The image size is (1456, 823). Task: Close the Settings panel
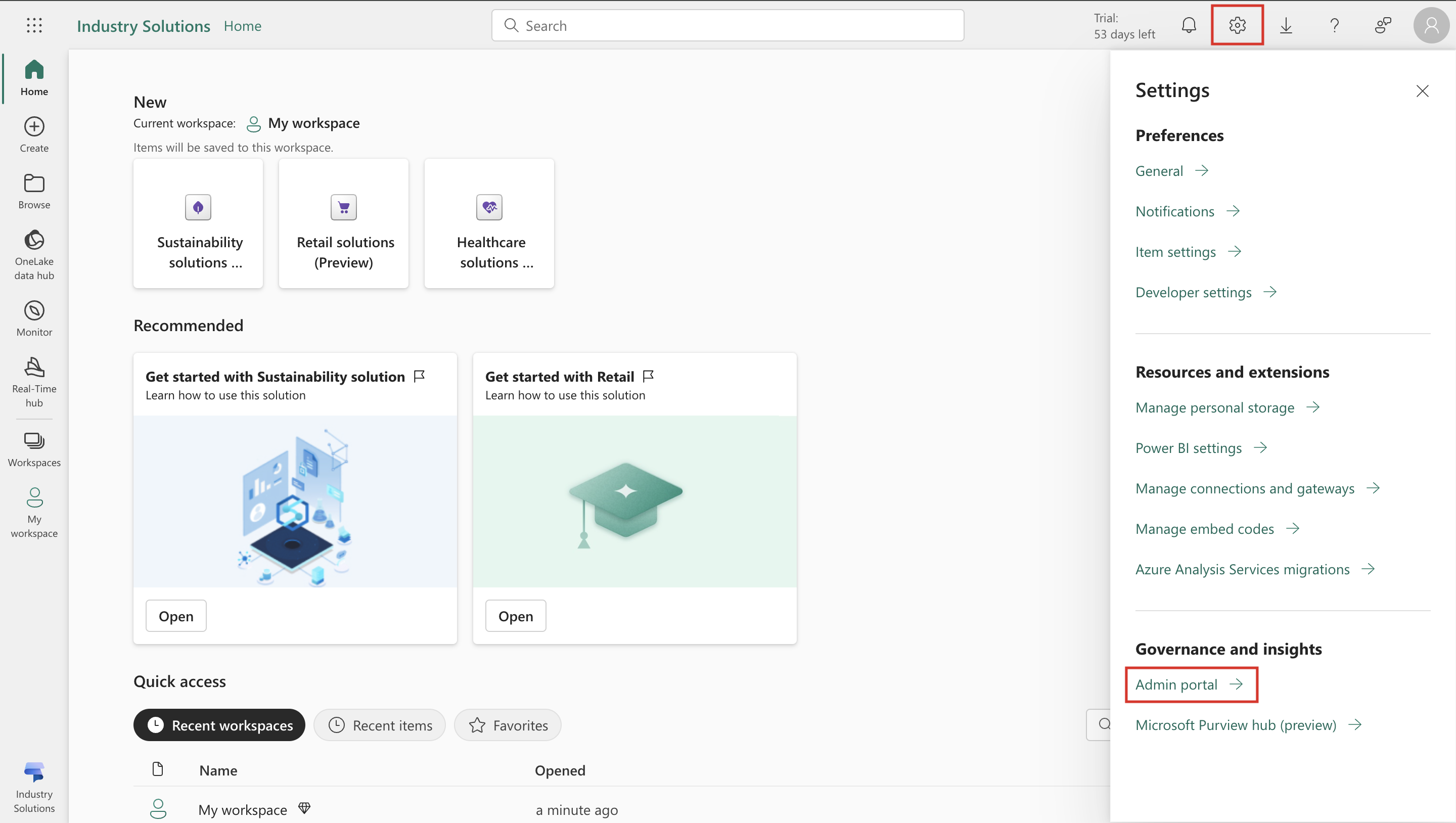pos(1422,91)
